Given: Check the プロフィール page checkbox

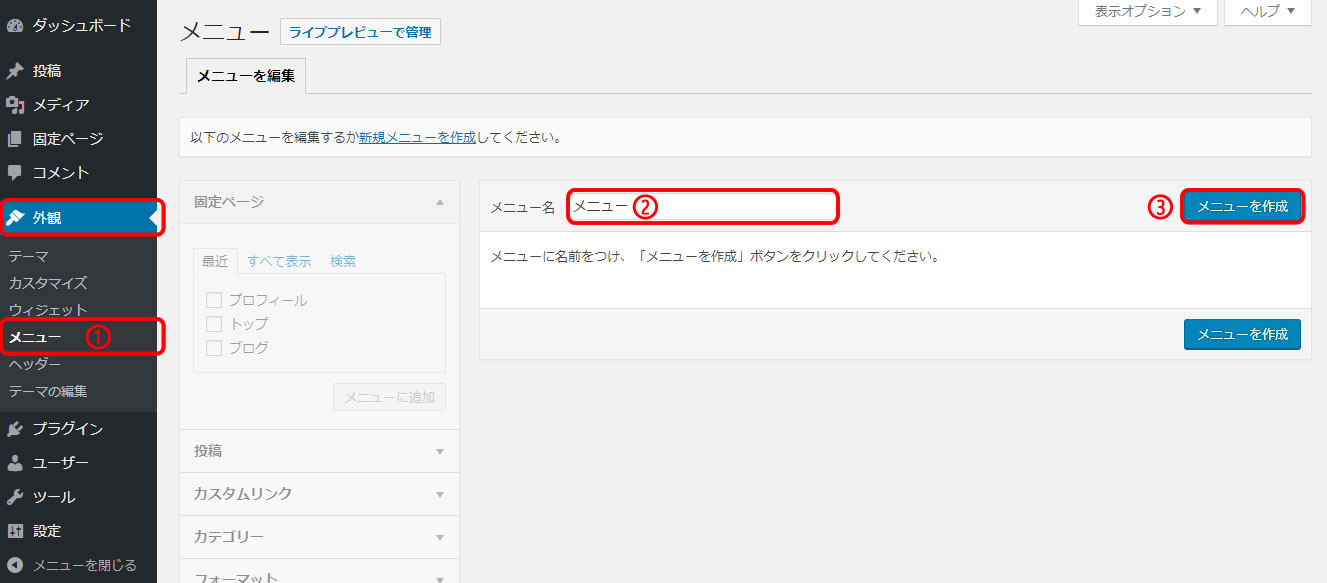Looking at the screenshot, I should (x=213, y=300).
